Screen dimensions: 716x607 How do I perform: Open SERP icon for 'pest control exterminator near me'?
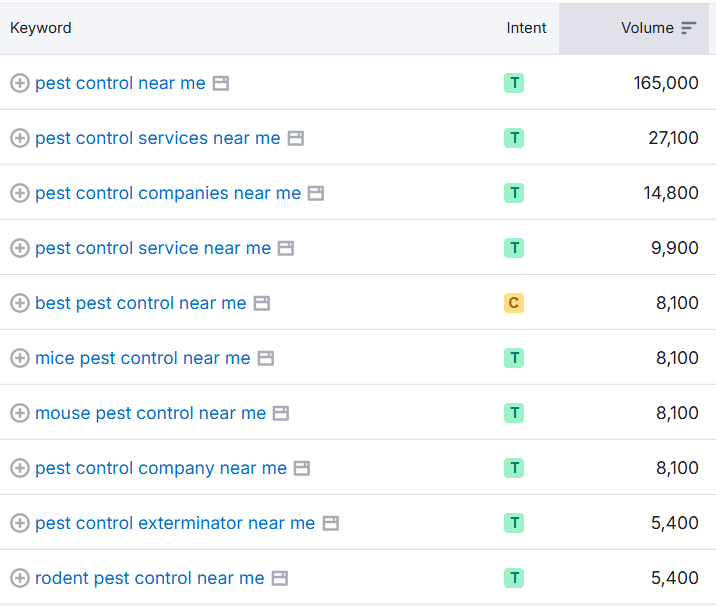pyautogui.click(x=331, y=523)
